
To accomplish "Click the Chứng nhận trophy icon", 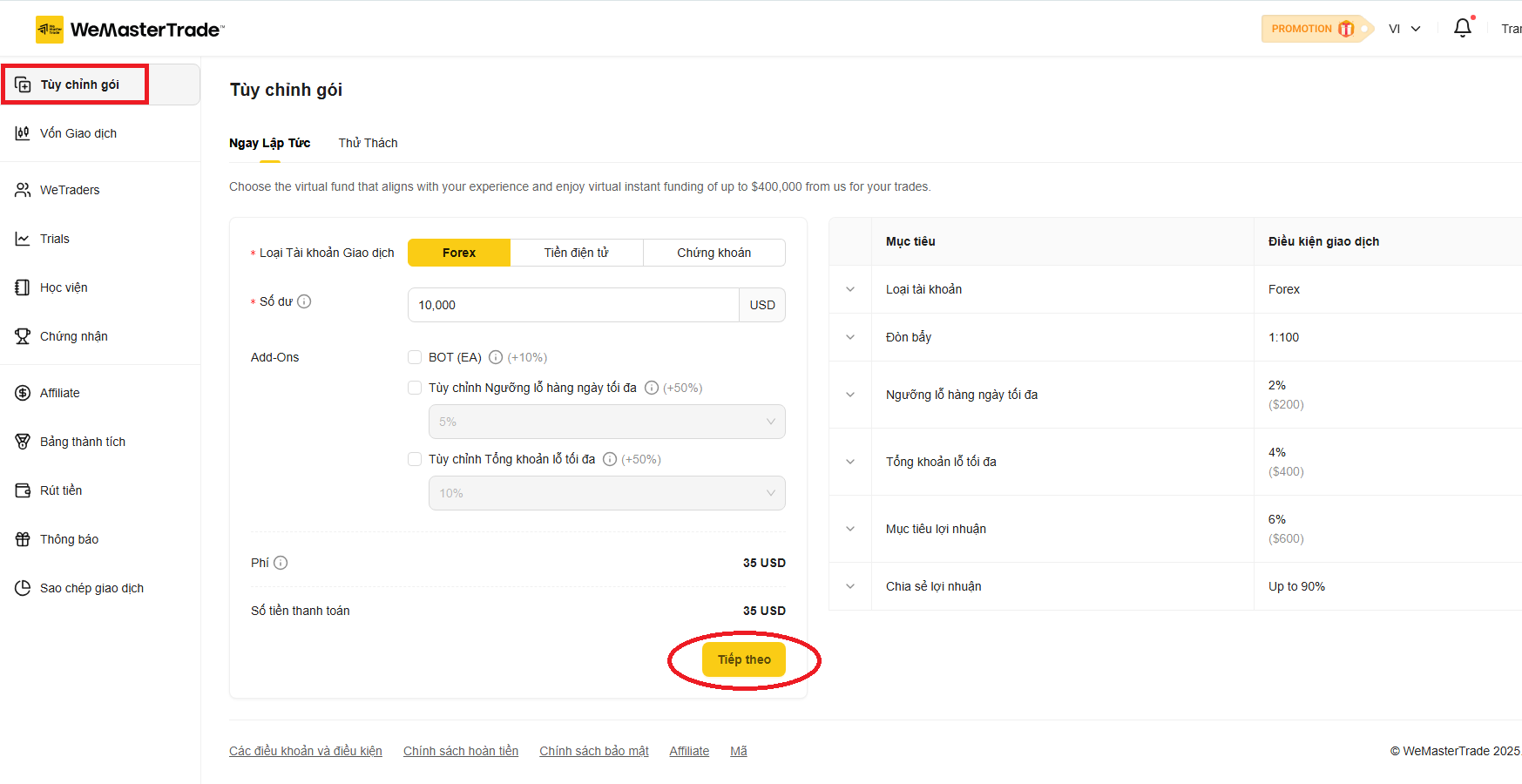I will 23,336.
